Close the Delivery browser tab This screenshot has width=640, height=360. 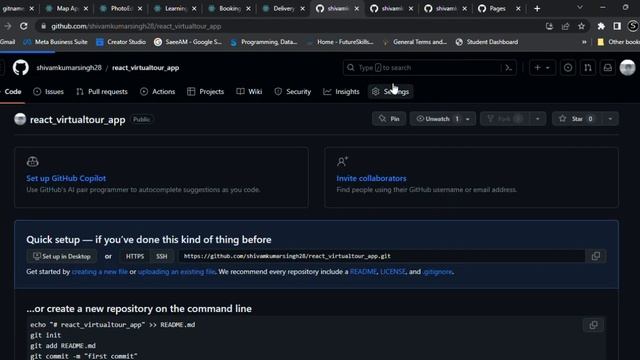[x=302, y=9]
